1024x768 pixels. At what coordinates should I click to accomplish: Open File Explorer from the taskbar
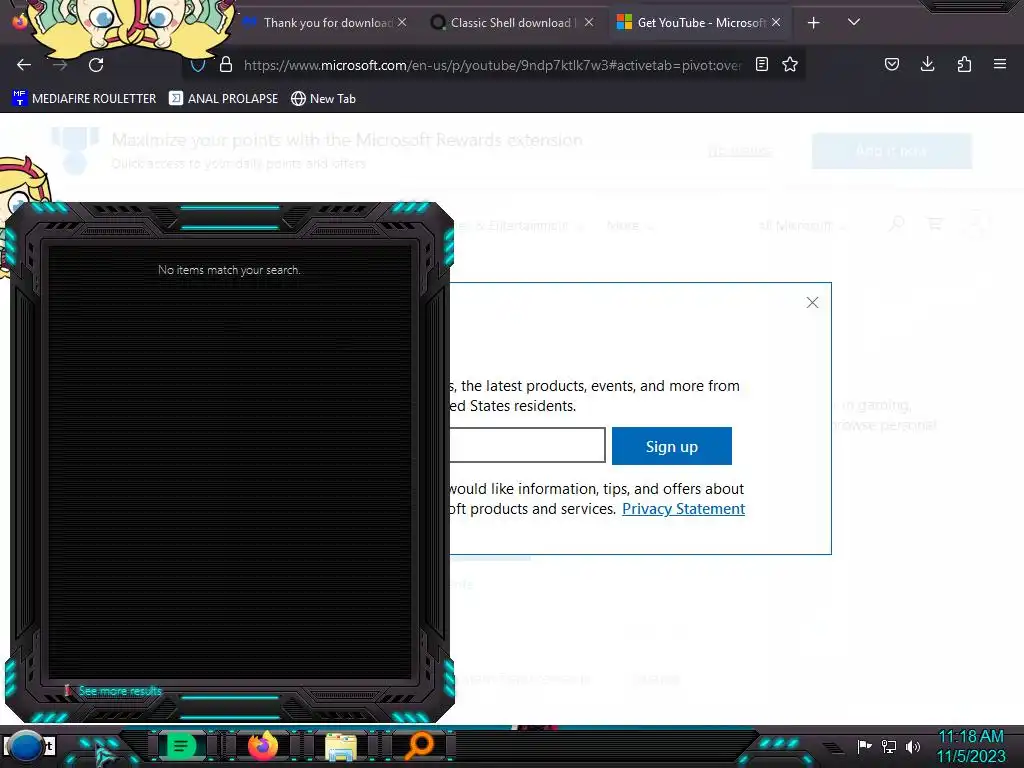coord(340,746)
